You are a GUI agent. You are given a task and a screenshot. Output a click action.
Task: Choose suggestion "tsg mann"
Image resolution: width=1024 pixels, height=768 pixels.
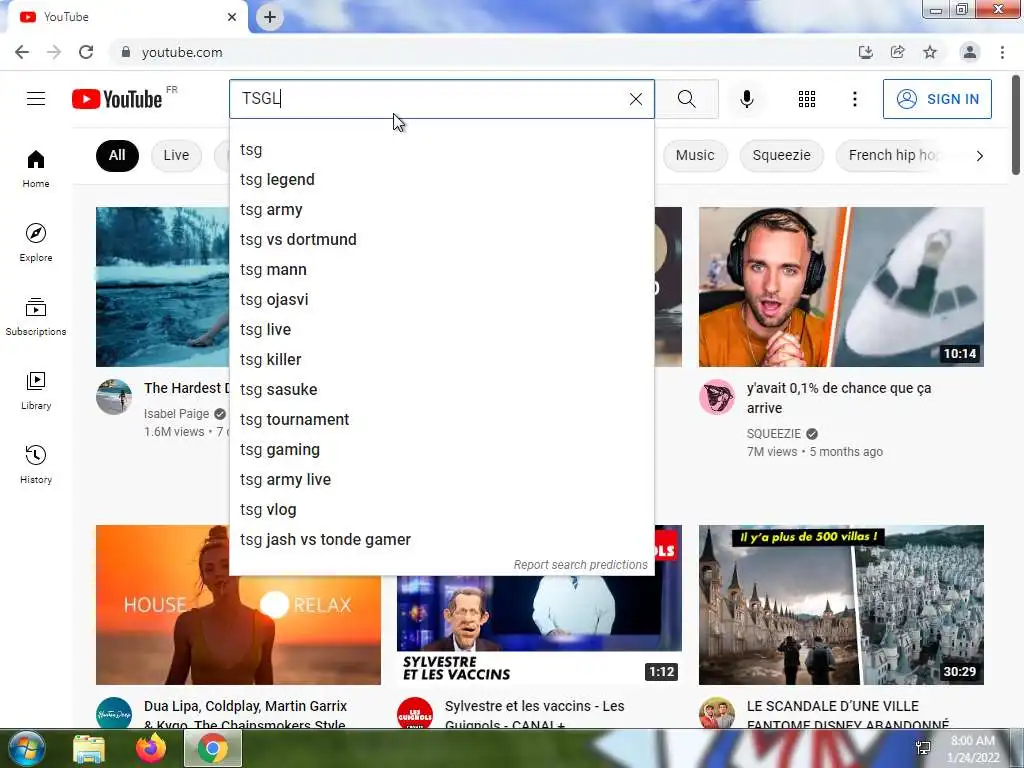click(441, 270)
